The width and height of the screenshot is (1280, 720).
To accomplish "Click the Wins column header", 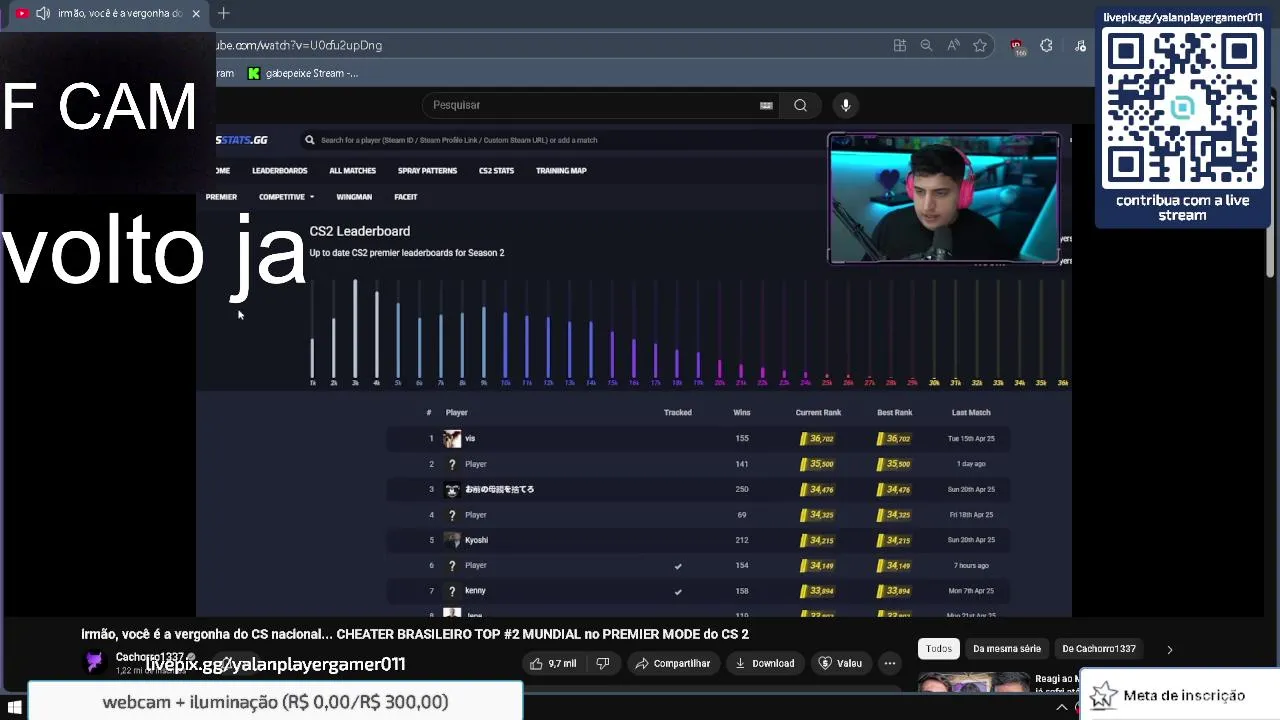I will point(742,412).
